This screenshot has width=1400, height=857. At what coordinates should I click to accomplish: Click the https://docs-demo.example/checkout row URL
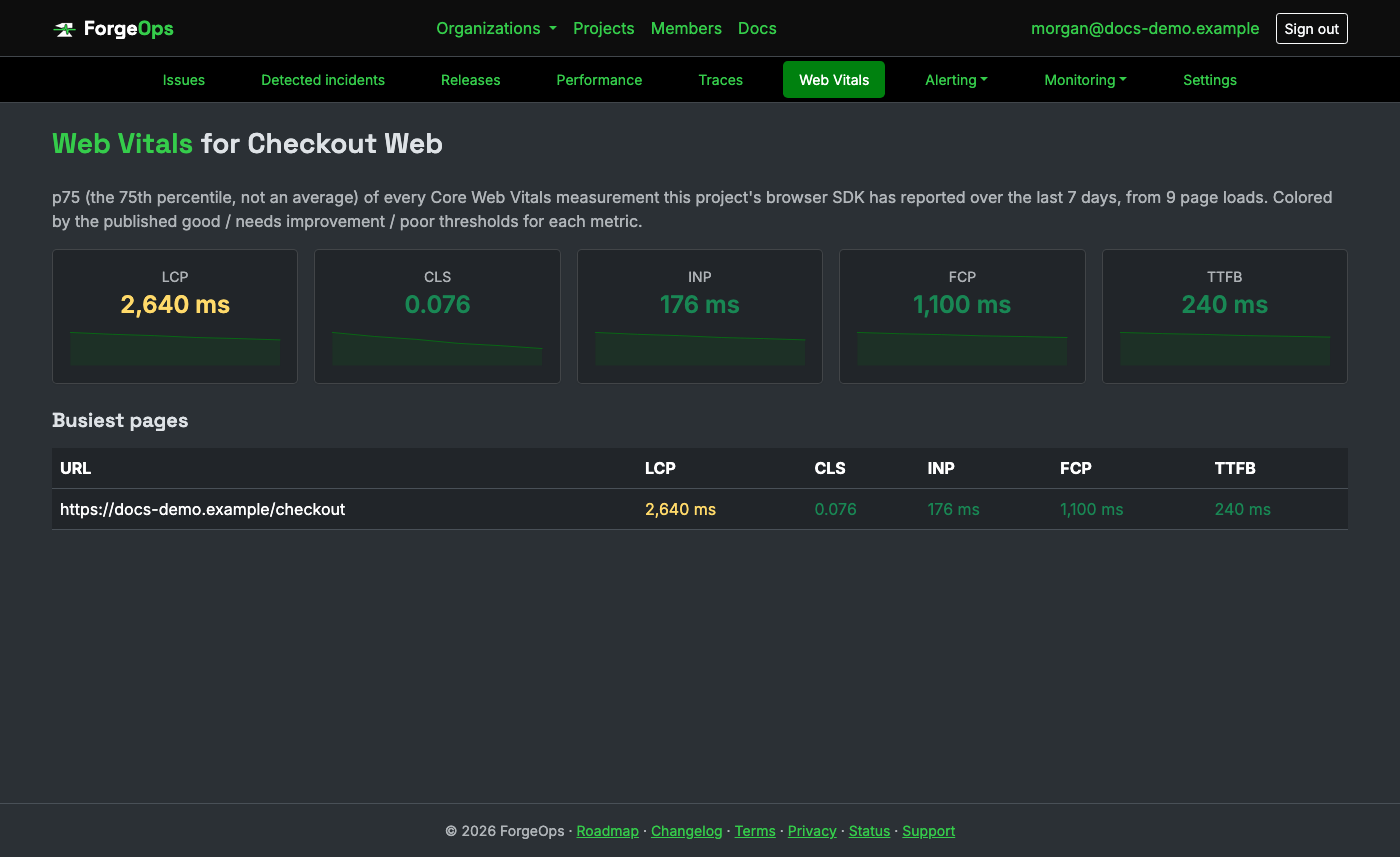202,509
